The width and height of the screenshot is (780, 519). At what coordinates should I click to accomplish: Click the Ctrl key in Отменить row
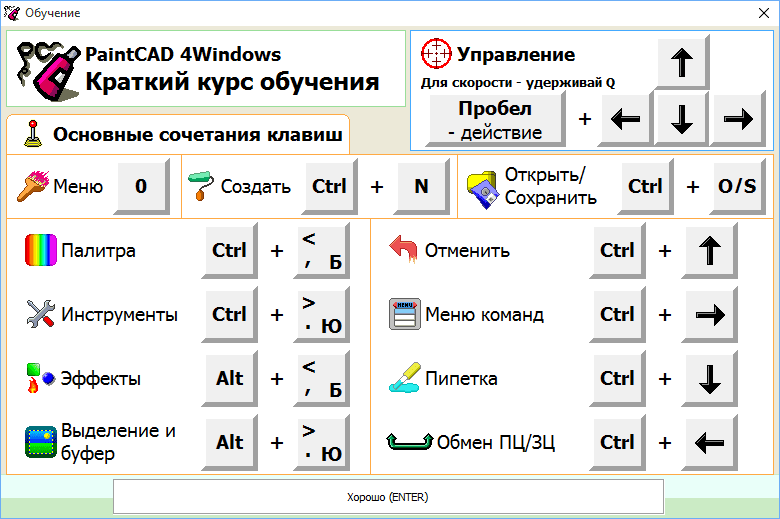click(617, 250)
